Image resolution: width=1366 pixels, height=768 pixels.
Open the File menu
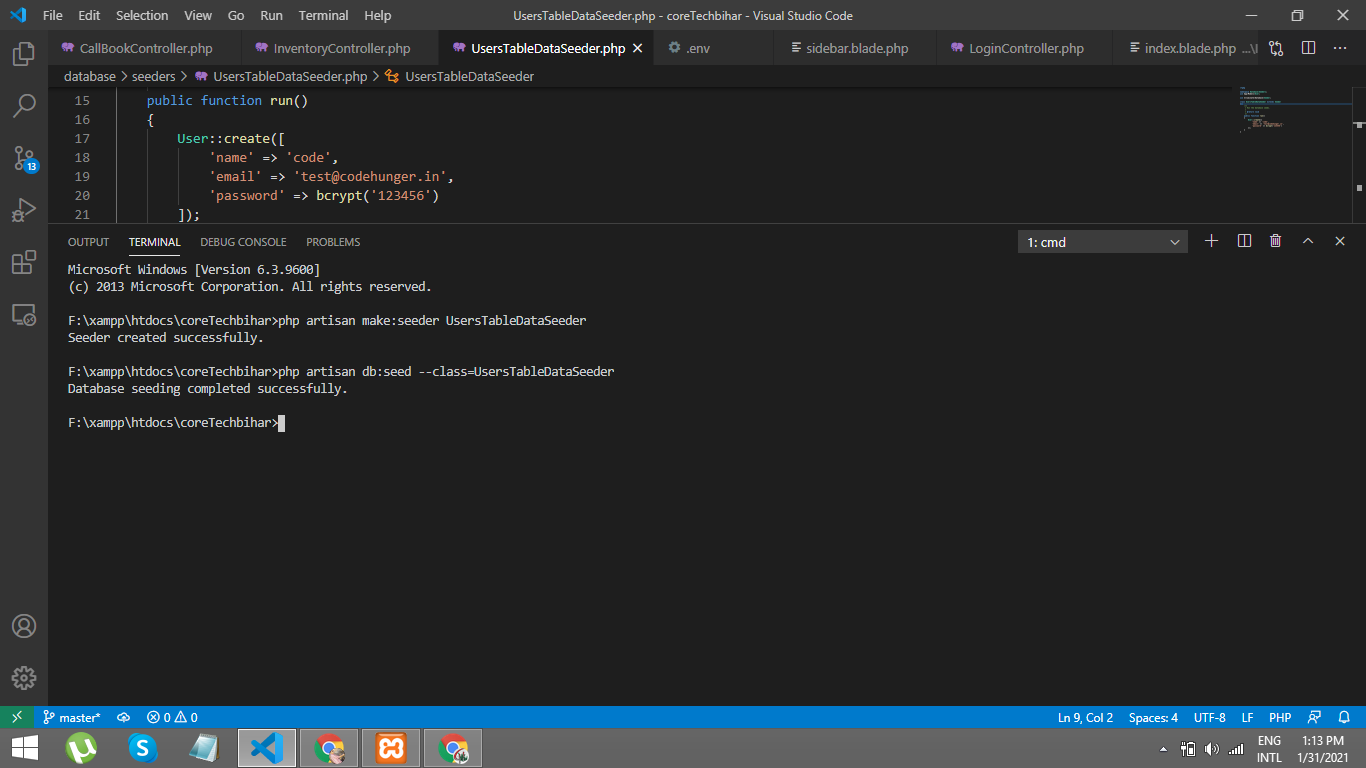pyautogui.click(x=53, y=15)
